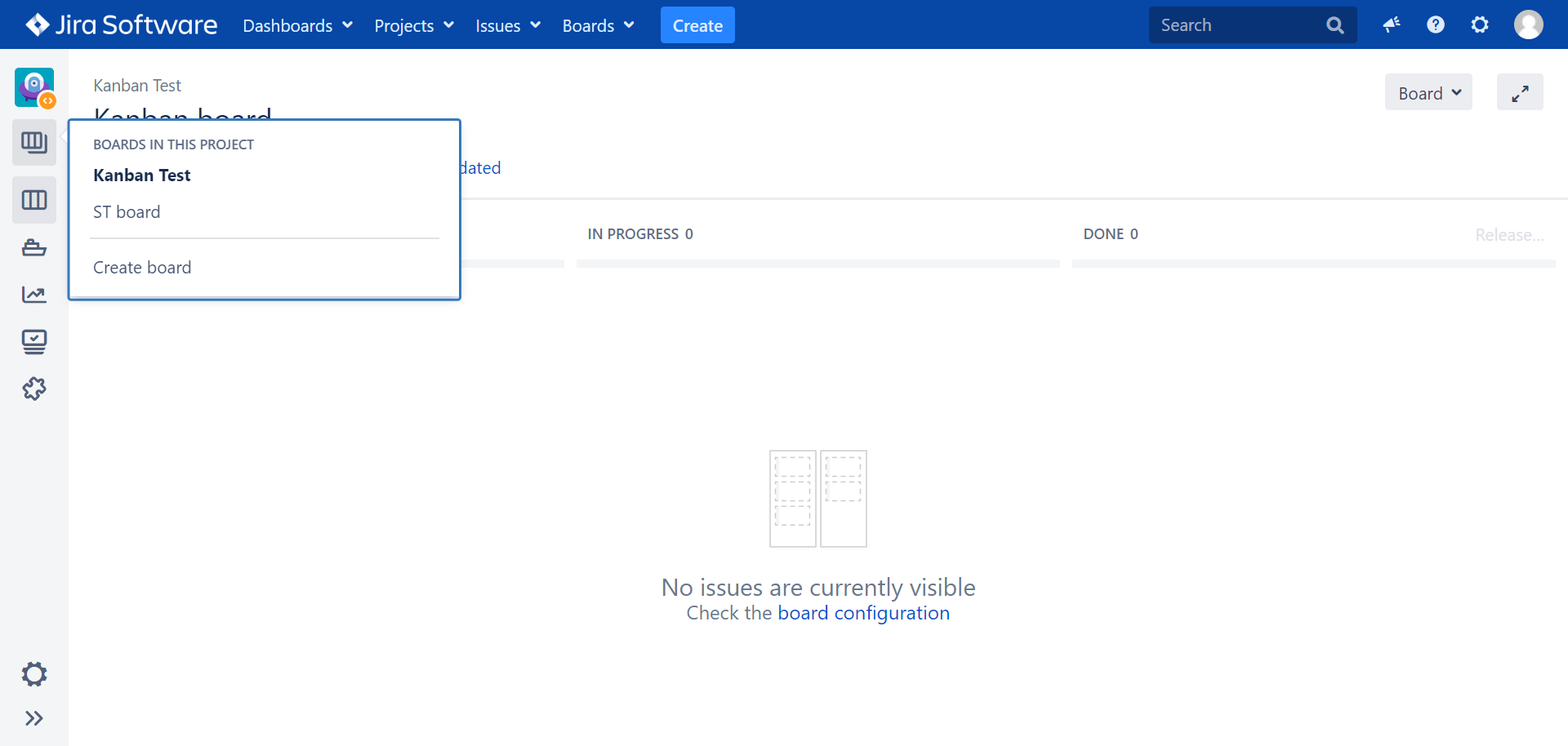Image resolution: width=1568 pixels, height=746 pixels.
Task: Click the Kanban Test breadcrumb link
Action: pyautogui.click(x=137, y=86)
